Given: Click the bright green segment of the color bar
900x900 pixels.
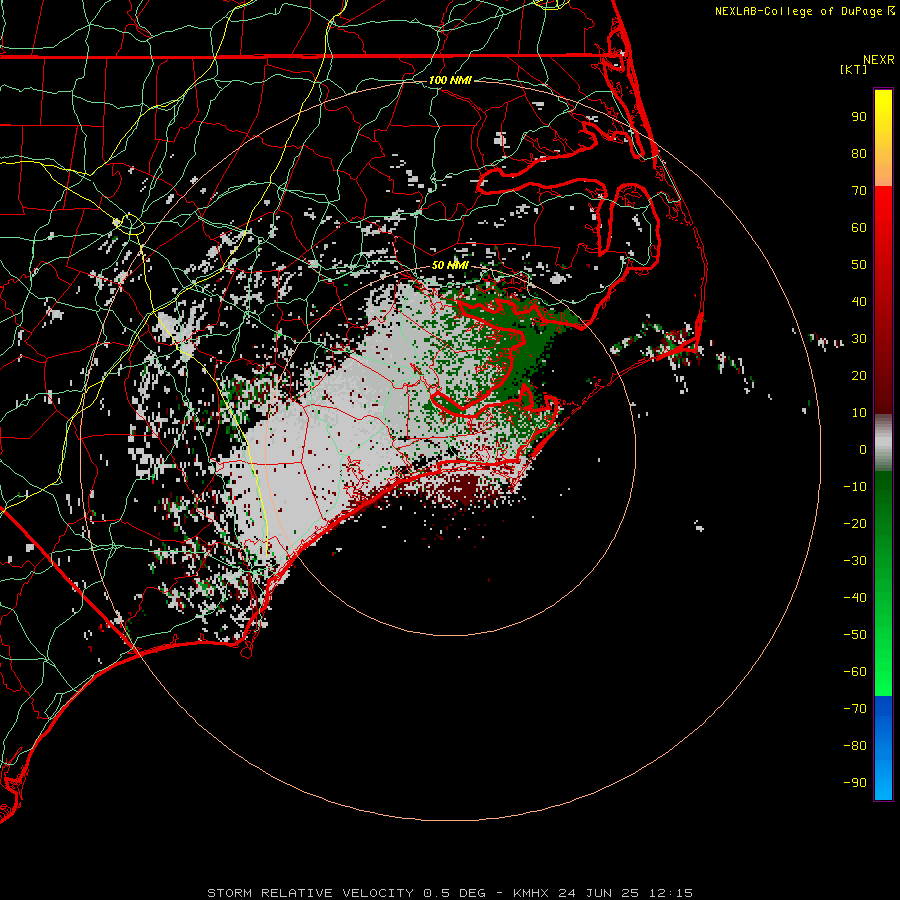Looking at the screenshot, I should pos(883,584).
